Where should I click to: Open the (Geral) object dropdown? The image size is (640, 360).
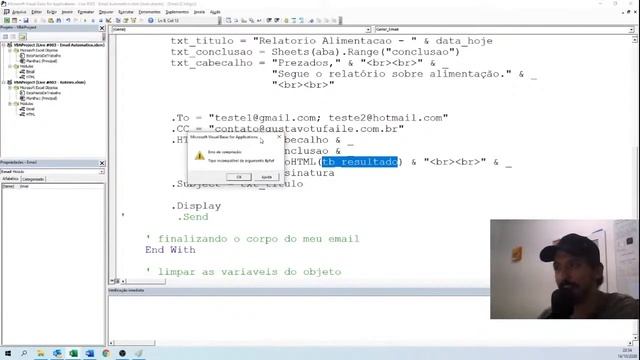tap(368, 29)
